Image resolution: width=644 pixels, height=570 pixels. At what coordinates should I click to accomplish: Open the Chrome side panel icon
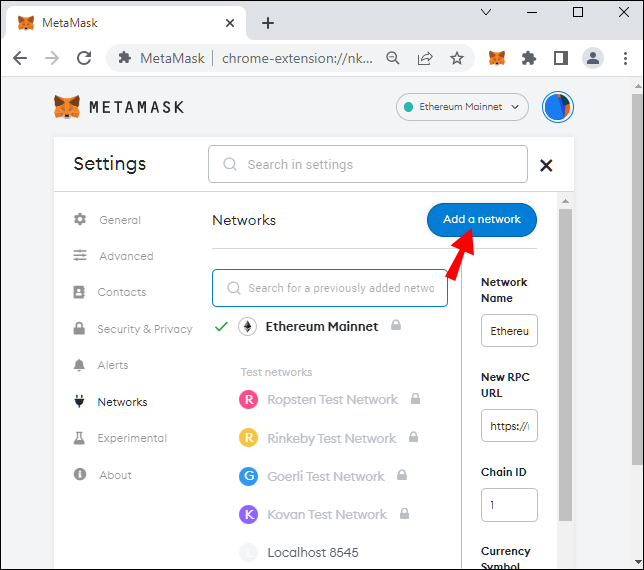coord(561,58)
